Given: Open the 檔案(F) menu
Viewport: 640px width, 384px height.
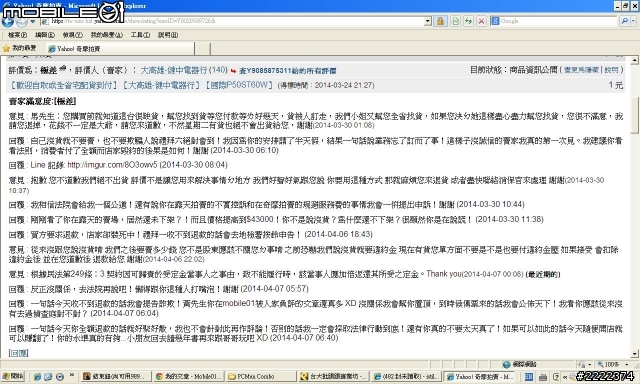Looking at the screenshot, I should click(x=18, y=35).
